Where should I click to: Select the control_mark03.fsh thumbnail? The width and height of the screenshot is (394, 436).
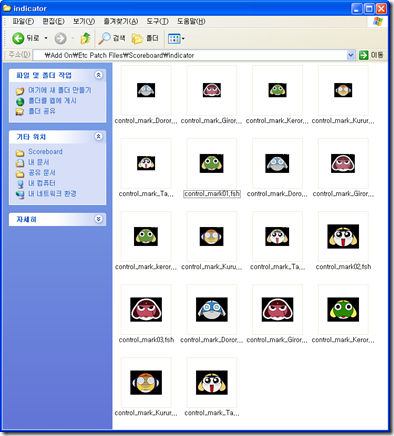146,309
